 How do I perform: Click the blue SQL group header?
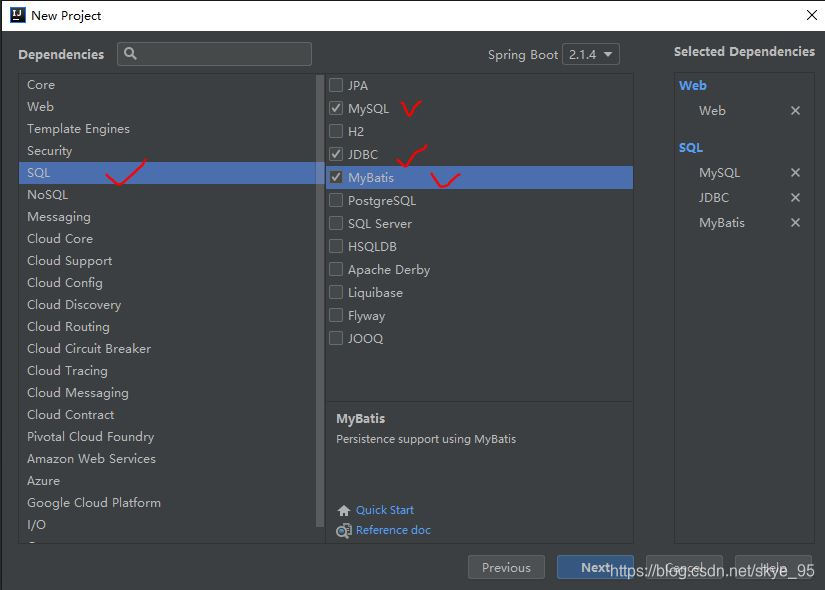click(x=691, y=147)
